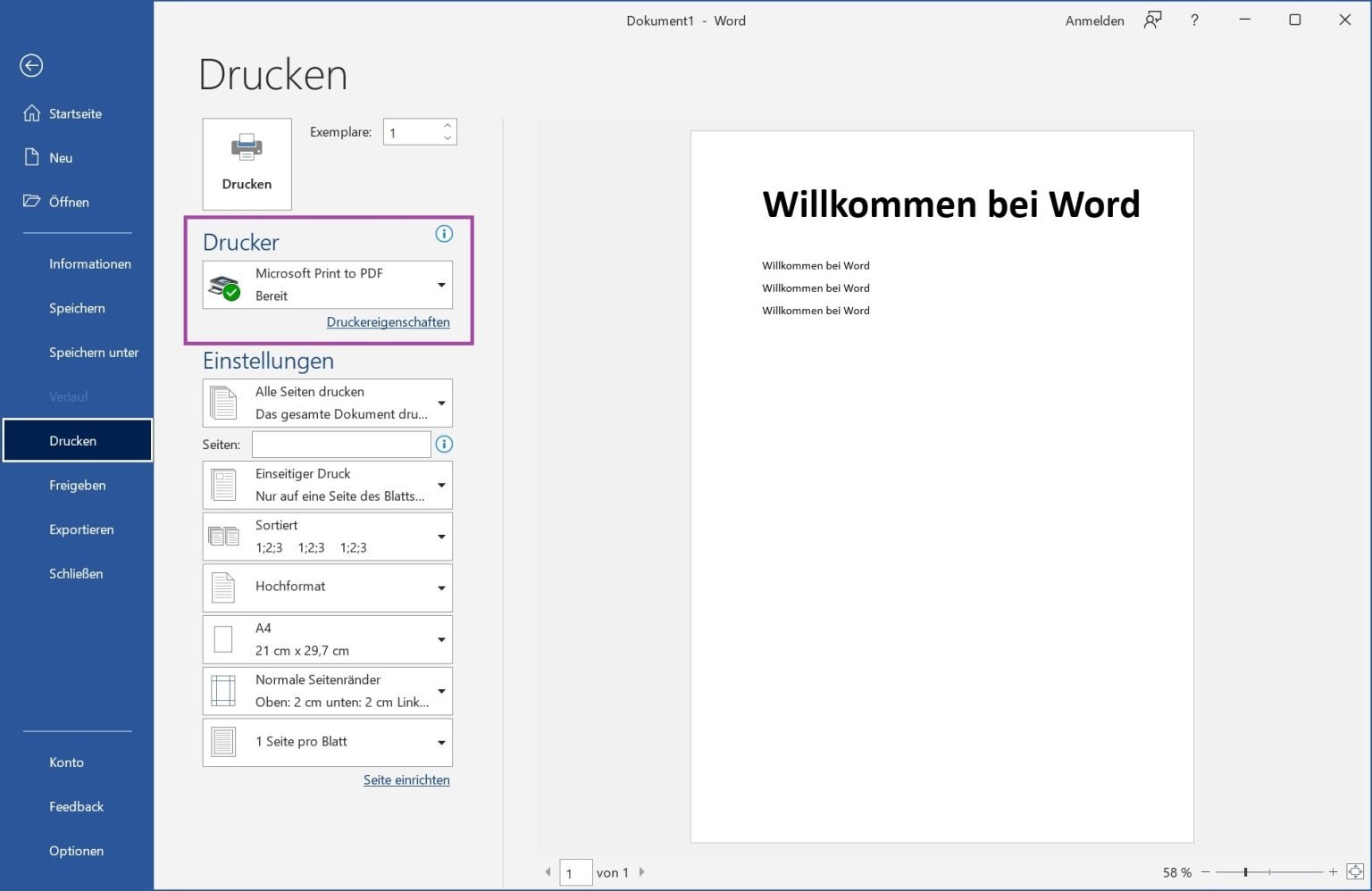The height and width of the screenshot is (891, 1372).
Task: Select the Drucken sidebar item
Action: click(x=77, y=441)
